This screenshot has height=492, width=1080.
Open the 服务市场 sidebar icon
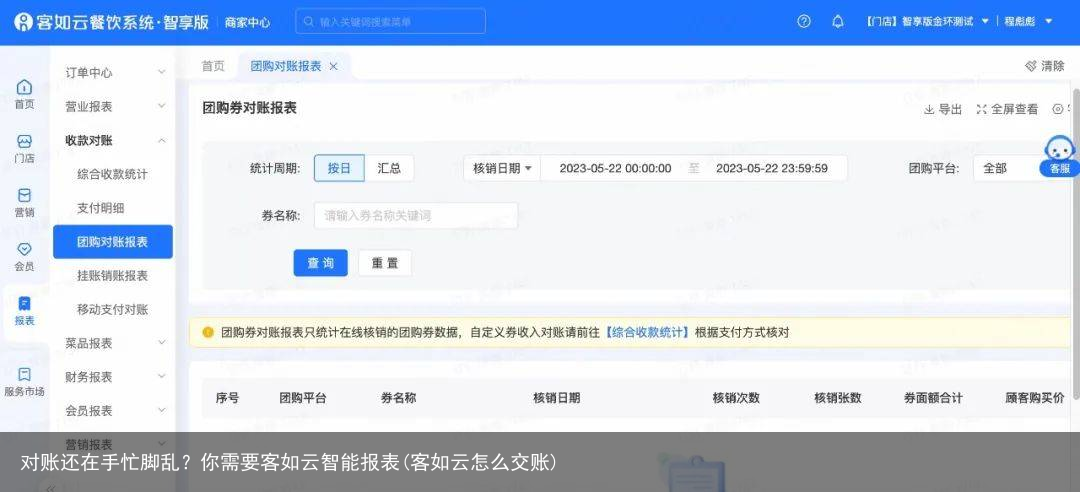pyautogui.click(x=24, y=382)
